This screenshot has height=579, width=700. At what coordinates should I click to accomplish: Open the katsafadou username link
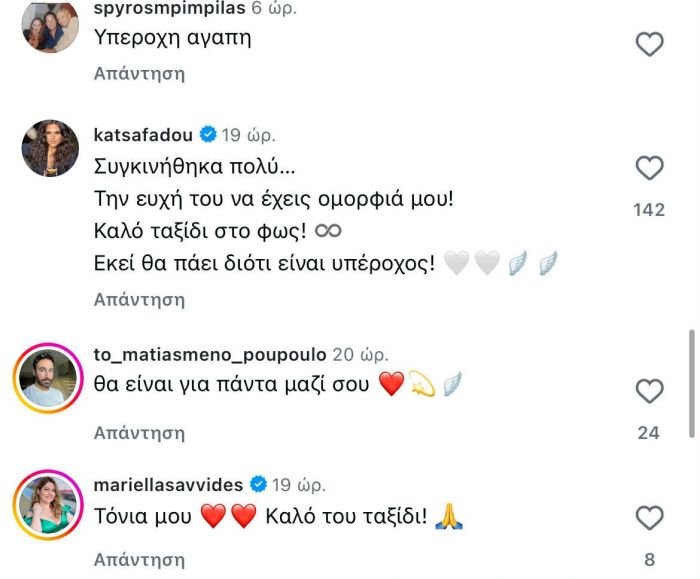[144, 132]
